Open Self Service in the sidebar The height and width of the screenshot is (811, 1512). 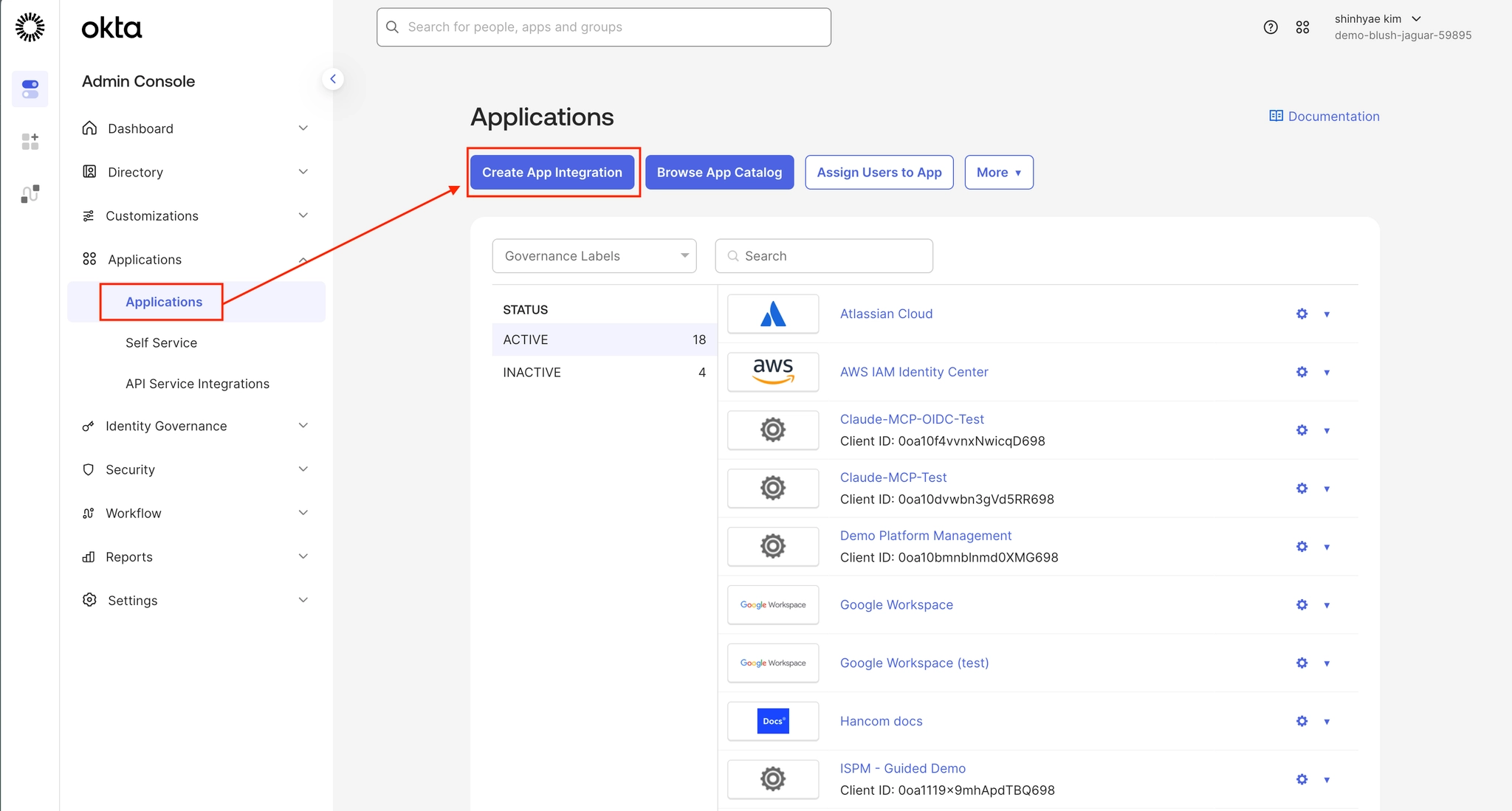(161, 343)
